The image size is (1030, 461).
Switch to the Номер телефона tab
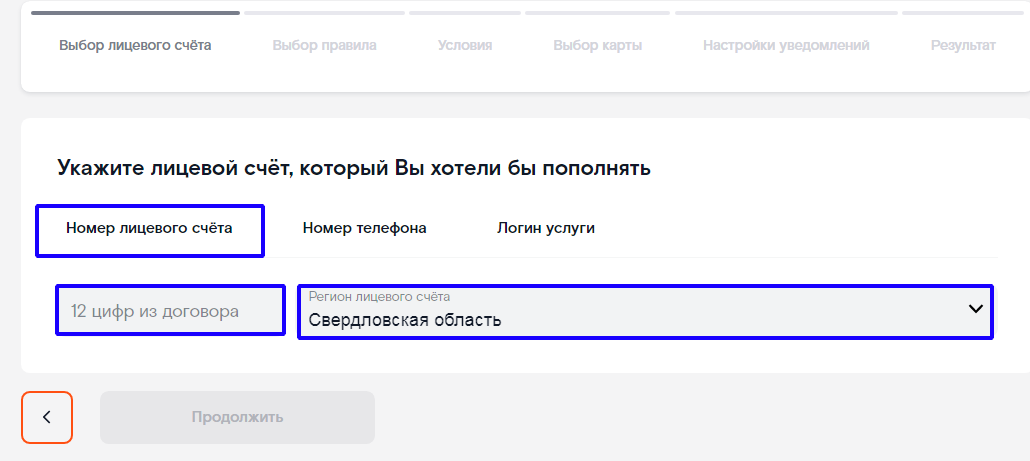(365, 229)
